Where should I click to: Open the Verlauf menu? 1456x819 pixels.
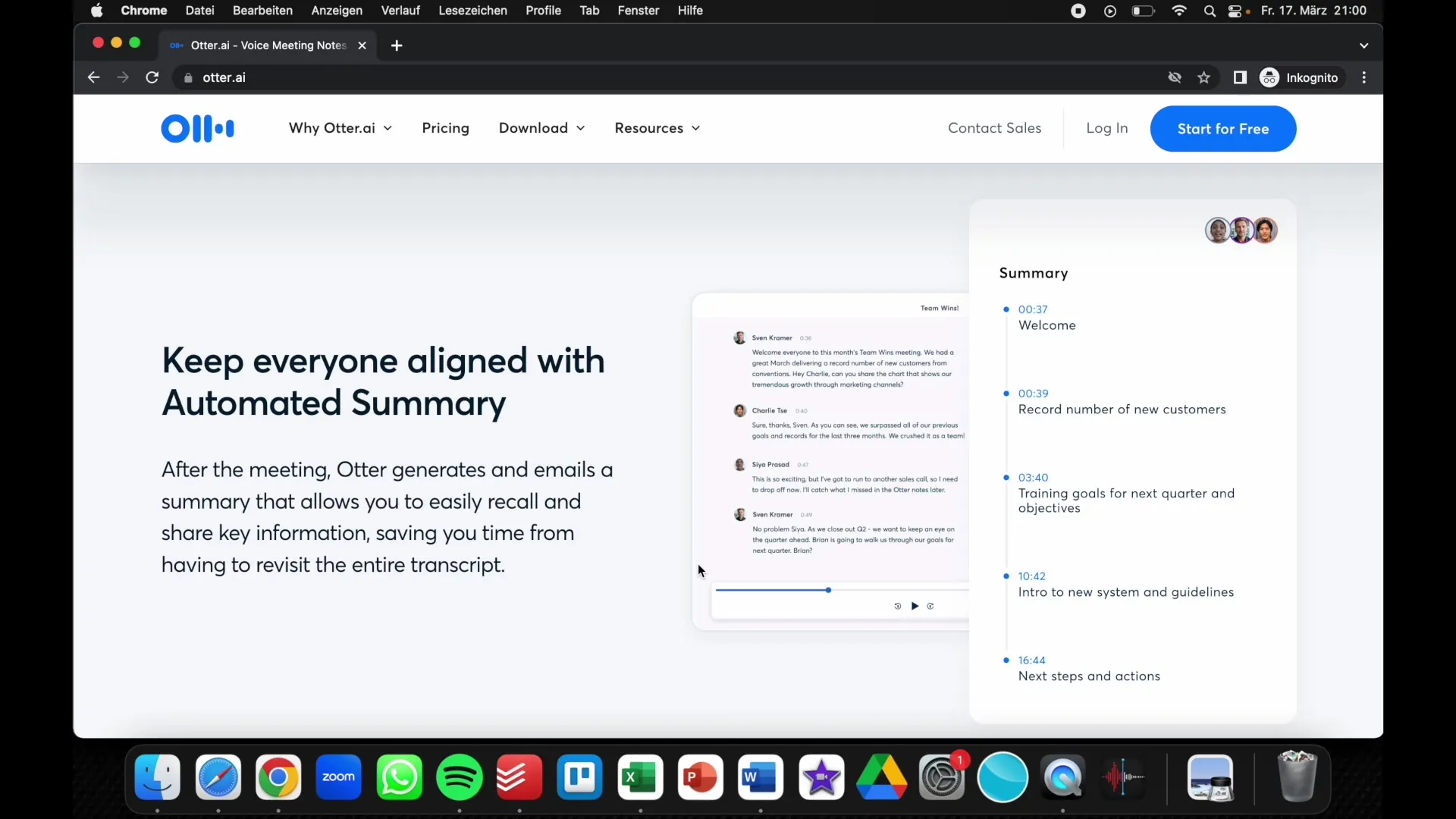400,11
